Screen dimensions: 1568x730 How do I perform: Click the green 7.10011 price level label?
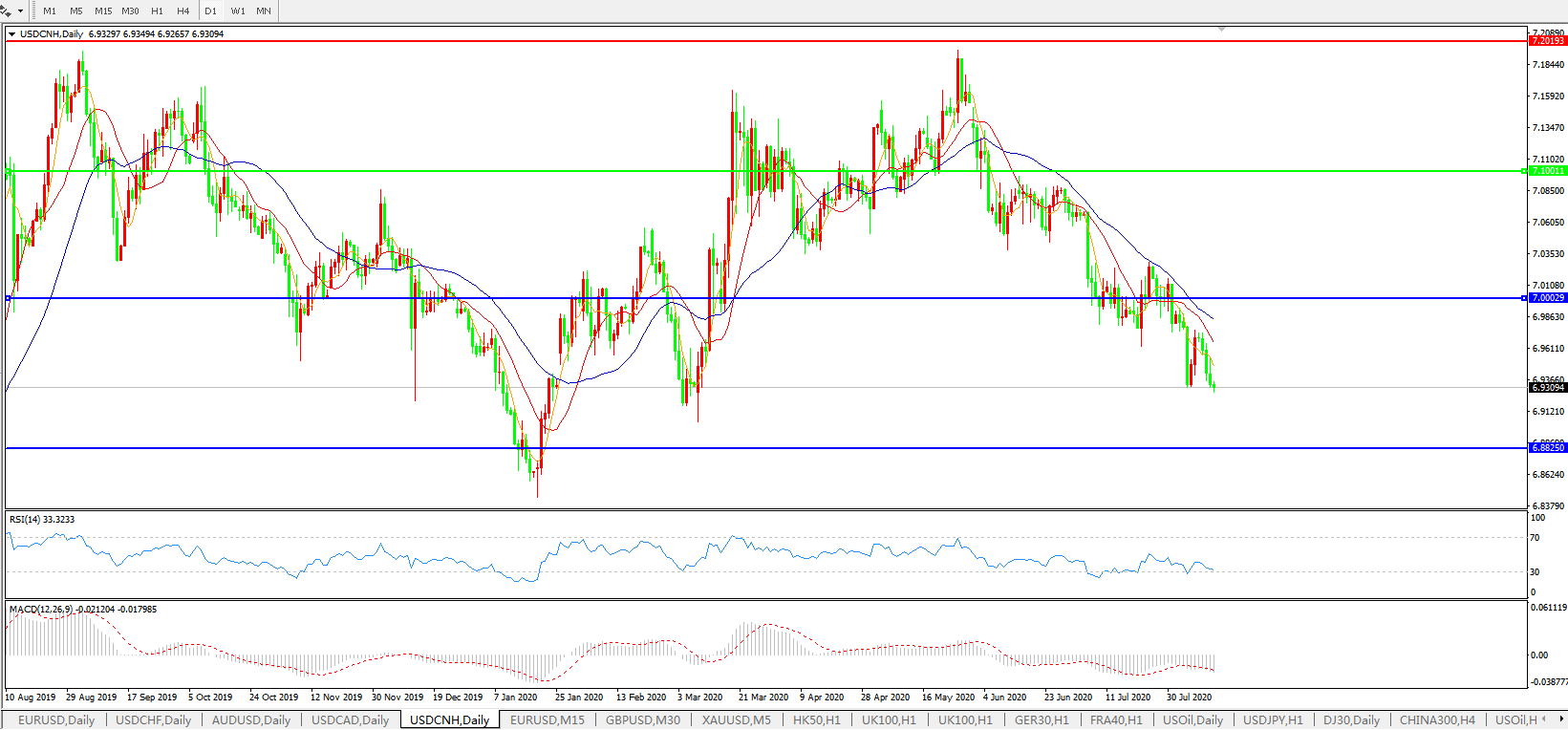tap(1548, 171)
